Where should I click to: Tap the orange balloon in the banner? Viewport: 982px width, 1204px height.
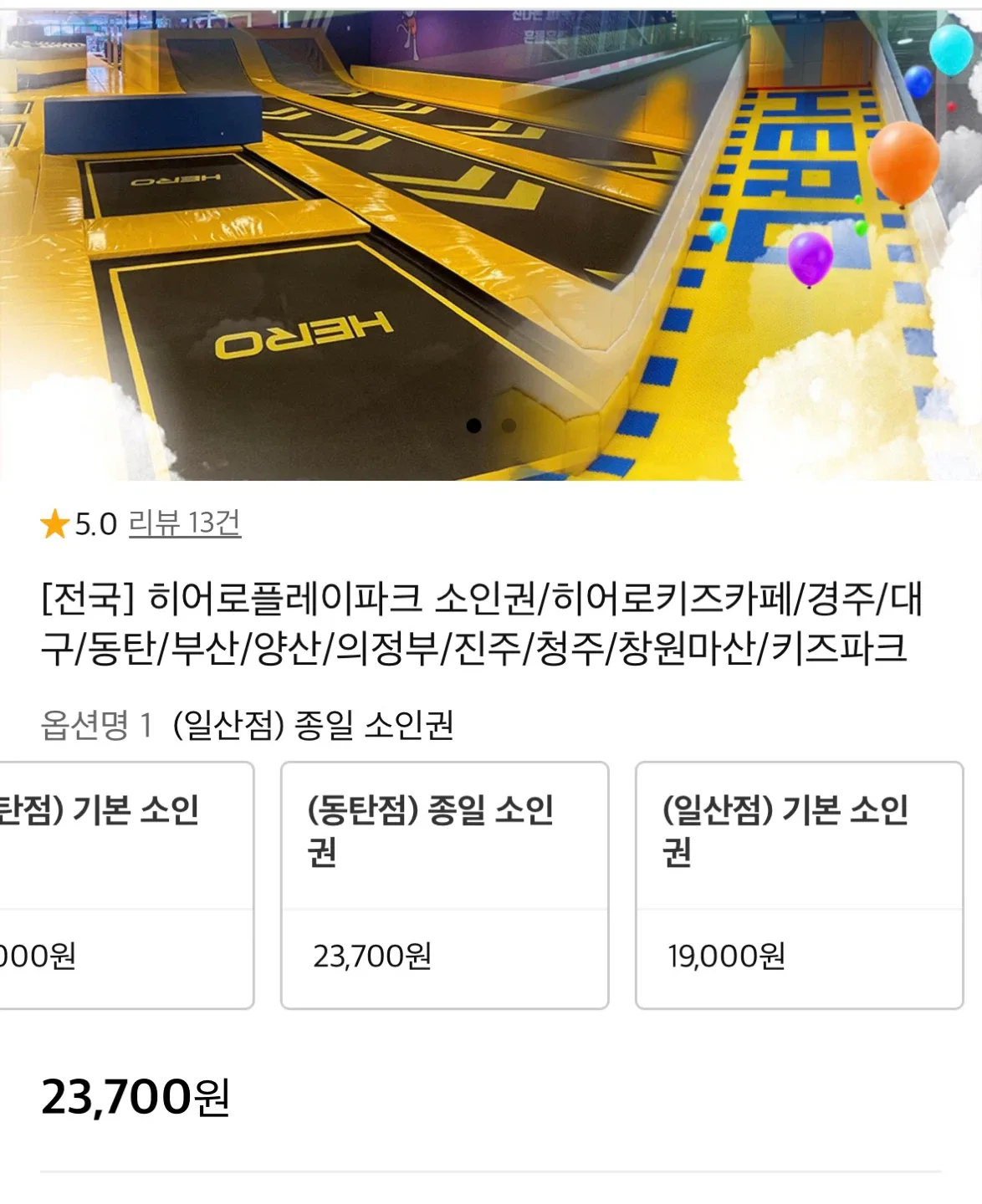[903, 164]
